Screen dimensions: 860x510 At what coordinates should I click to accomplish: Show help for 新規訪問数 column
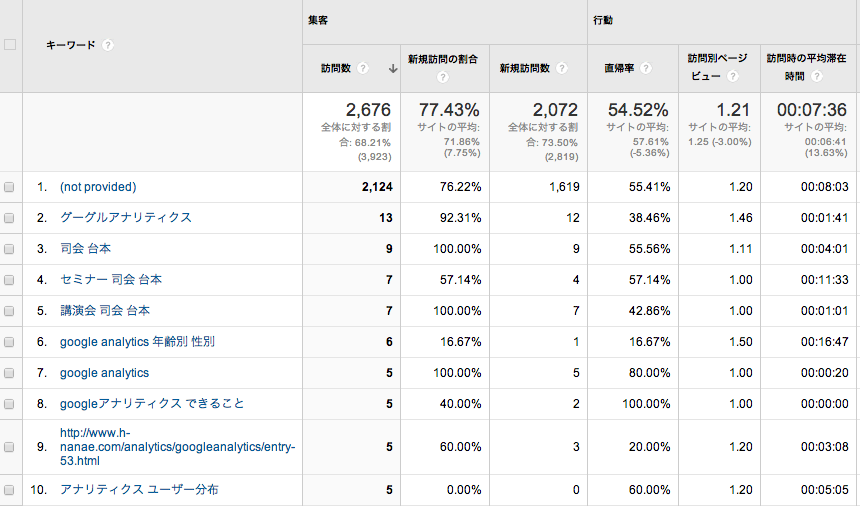(x=562, y=69)
